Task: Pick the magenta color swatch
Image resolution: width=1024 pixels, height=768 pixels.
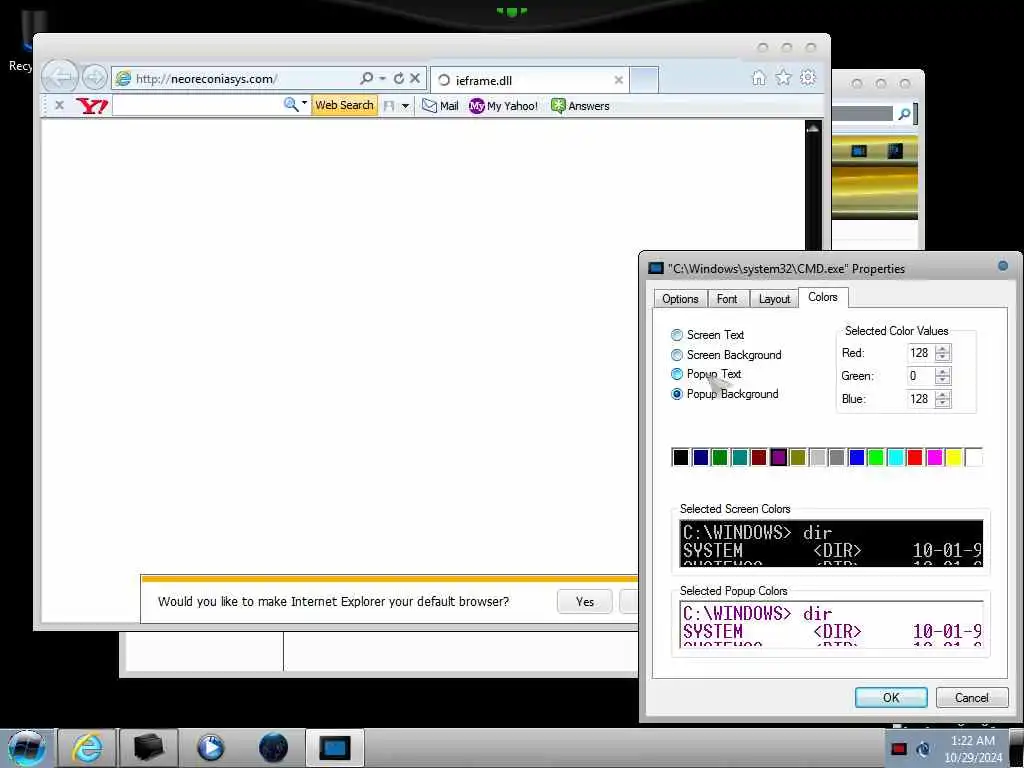Action: 935,458
